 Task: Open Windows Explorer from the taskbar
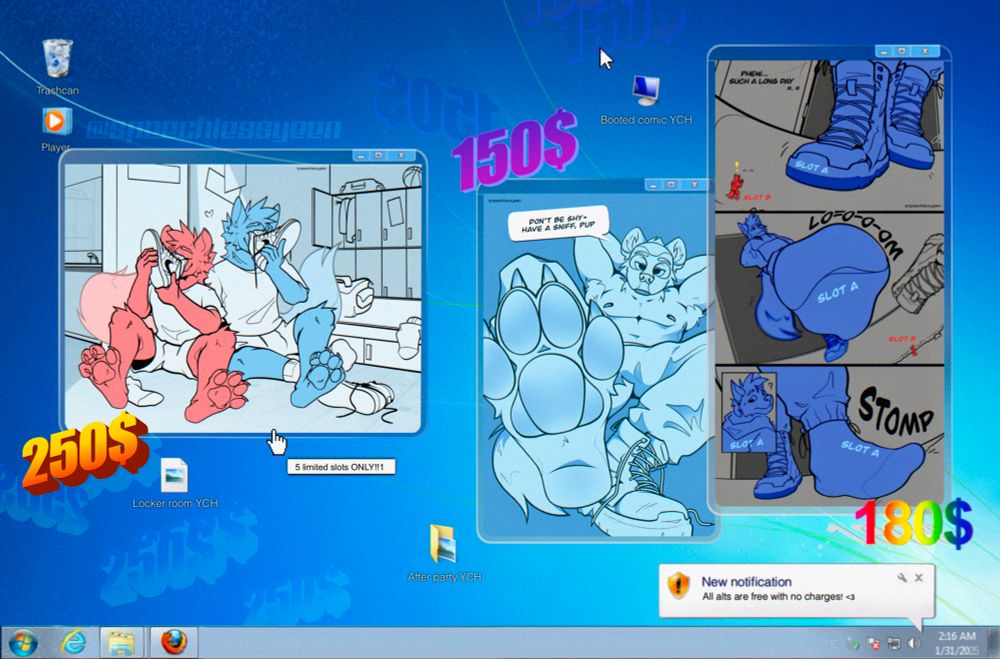[x=121, y=643]
